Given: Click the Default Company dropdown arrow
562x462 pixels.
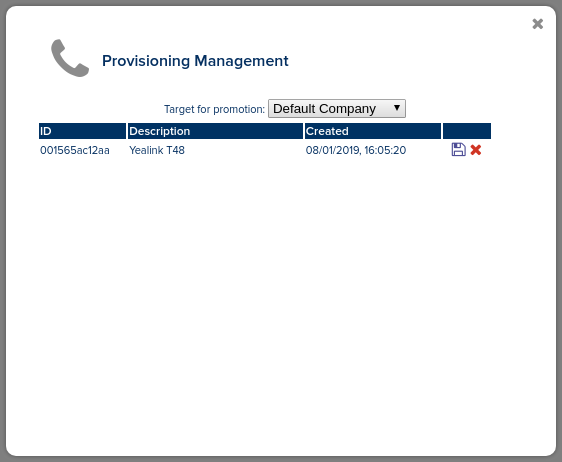Looking at the screenshot, I should coord(396,108).
